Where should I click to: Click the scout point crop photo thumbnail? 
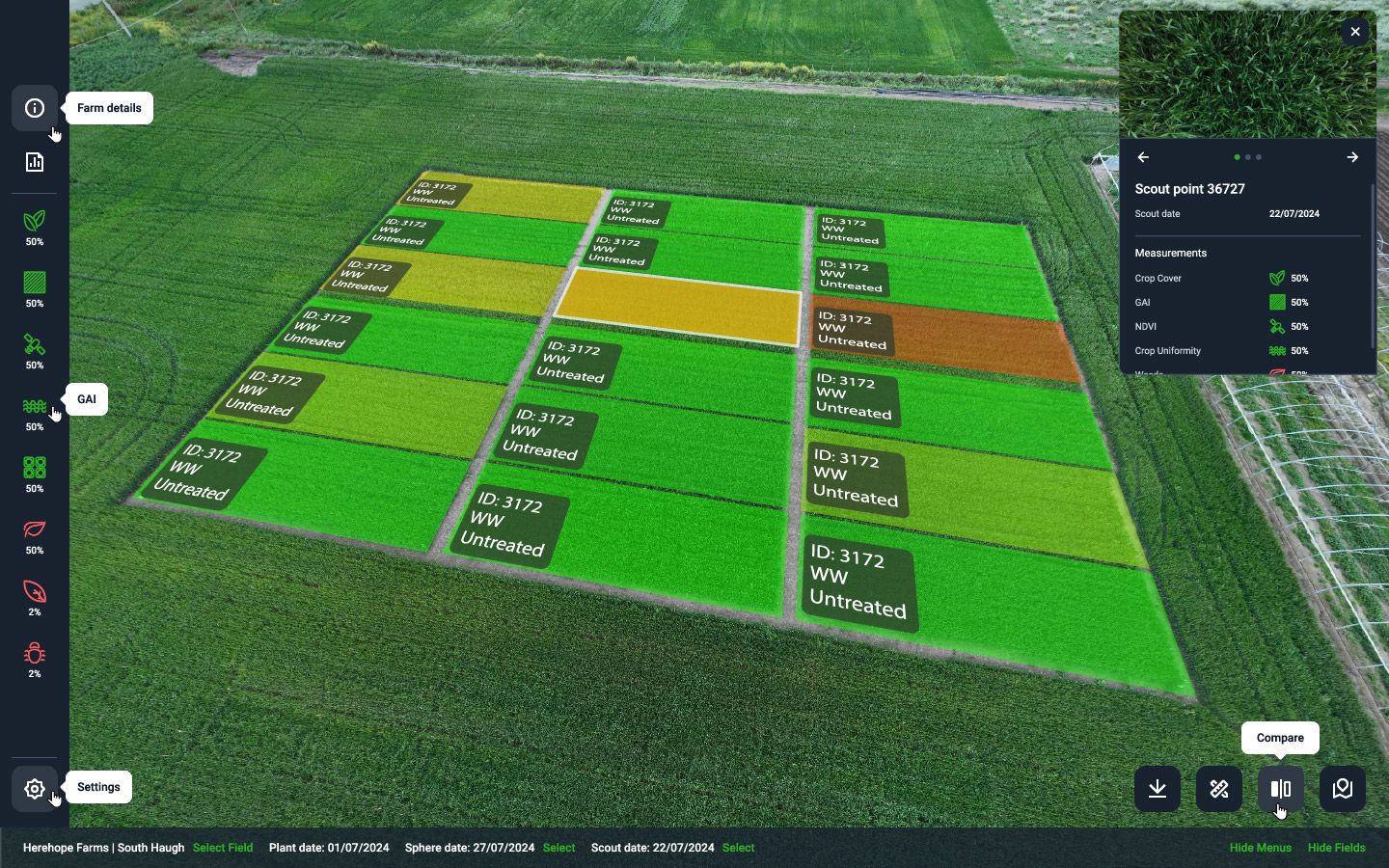click(1246, 77)
